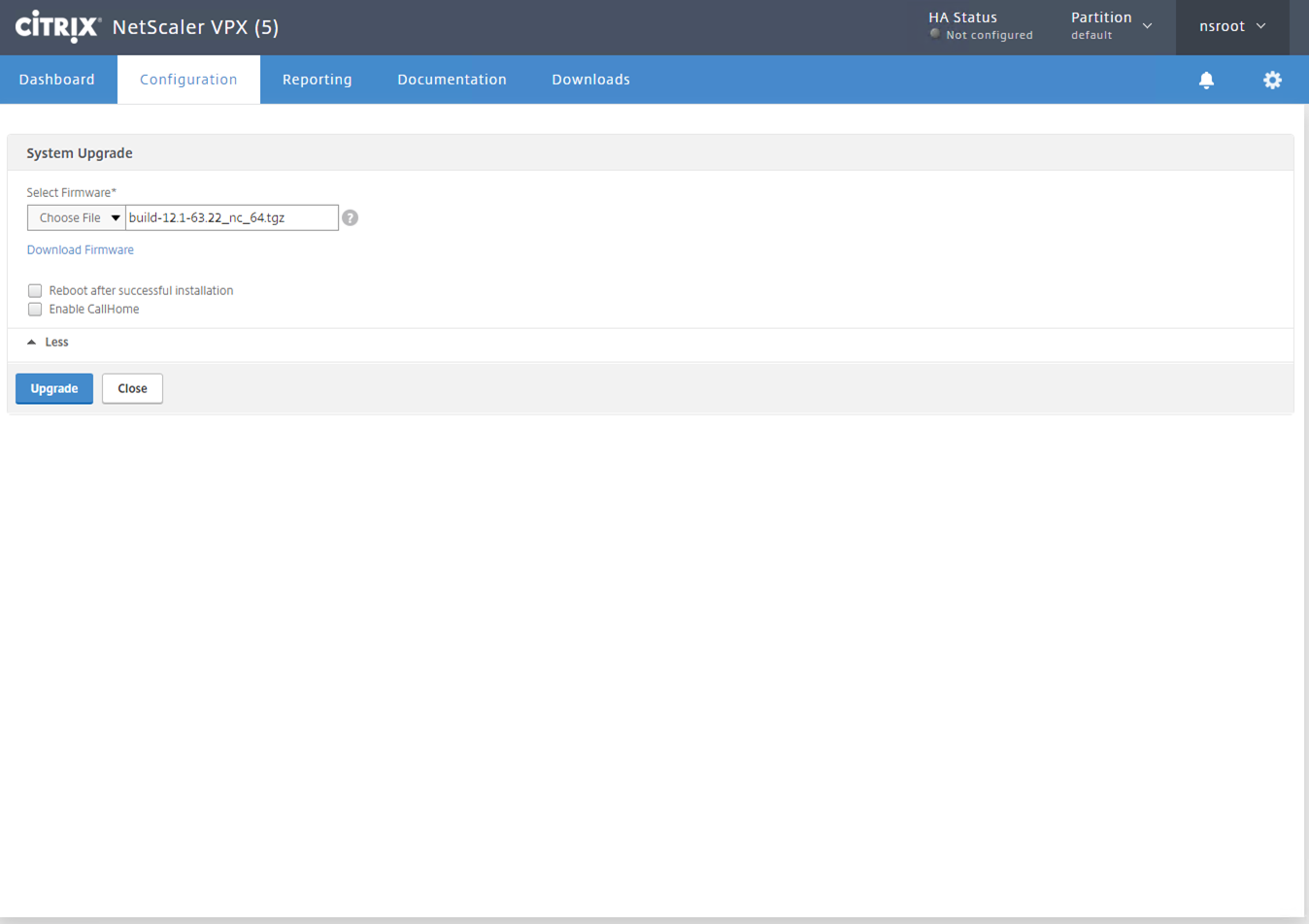Viewport: 1309px width, 924px height.
Task: Open the settings gear icon
Action: [1272, 80]
